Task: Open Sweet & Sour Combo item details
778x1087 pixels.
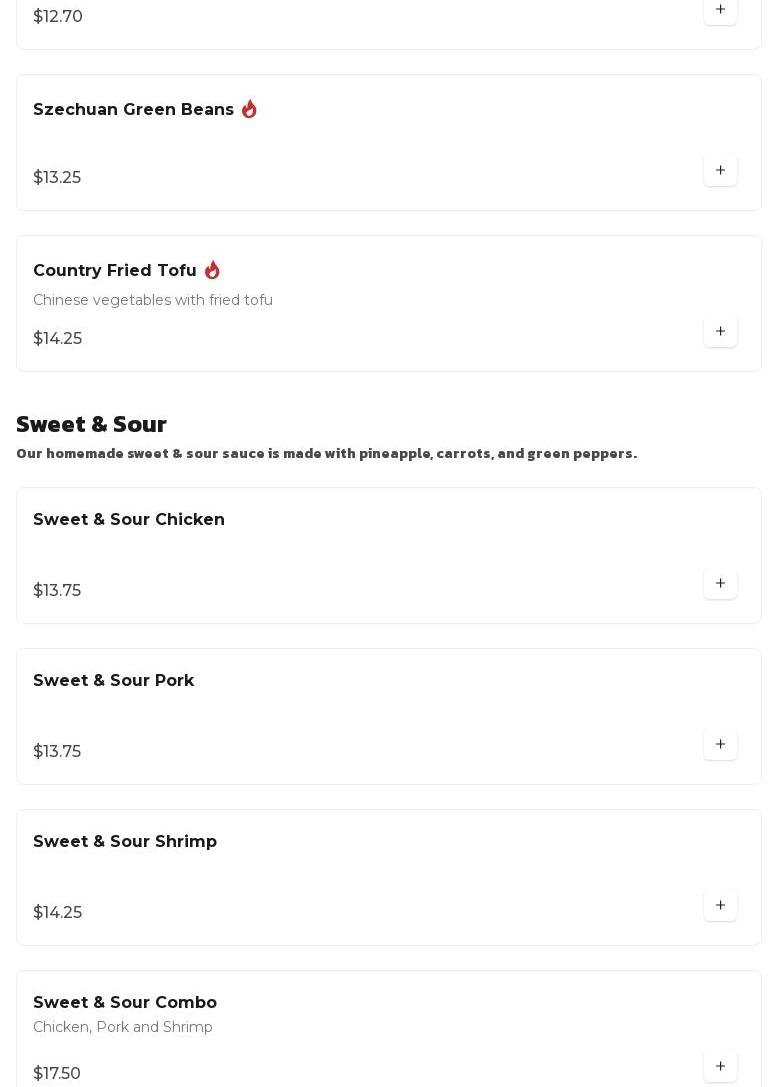Action: point(388,1029)
